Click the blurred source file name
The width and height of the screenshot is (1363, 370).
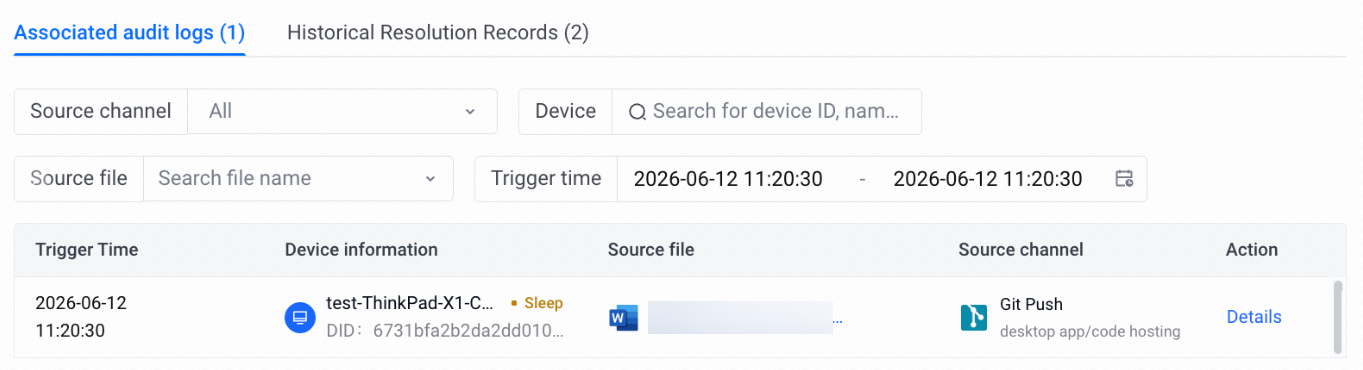coord(740,317)
